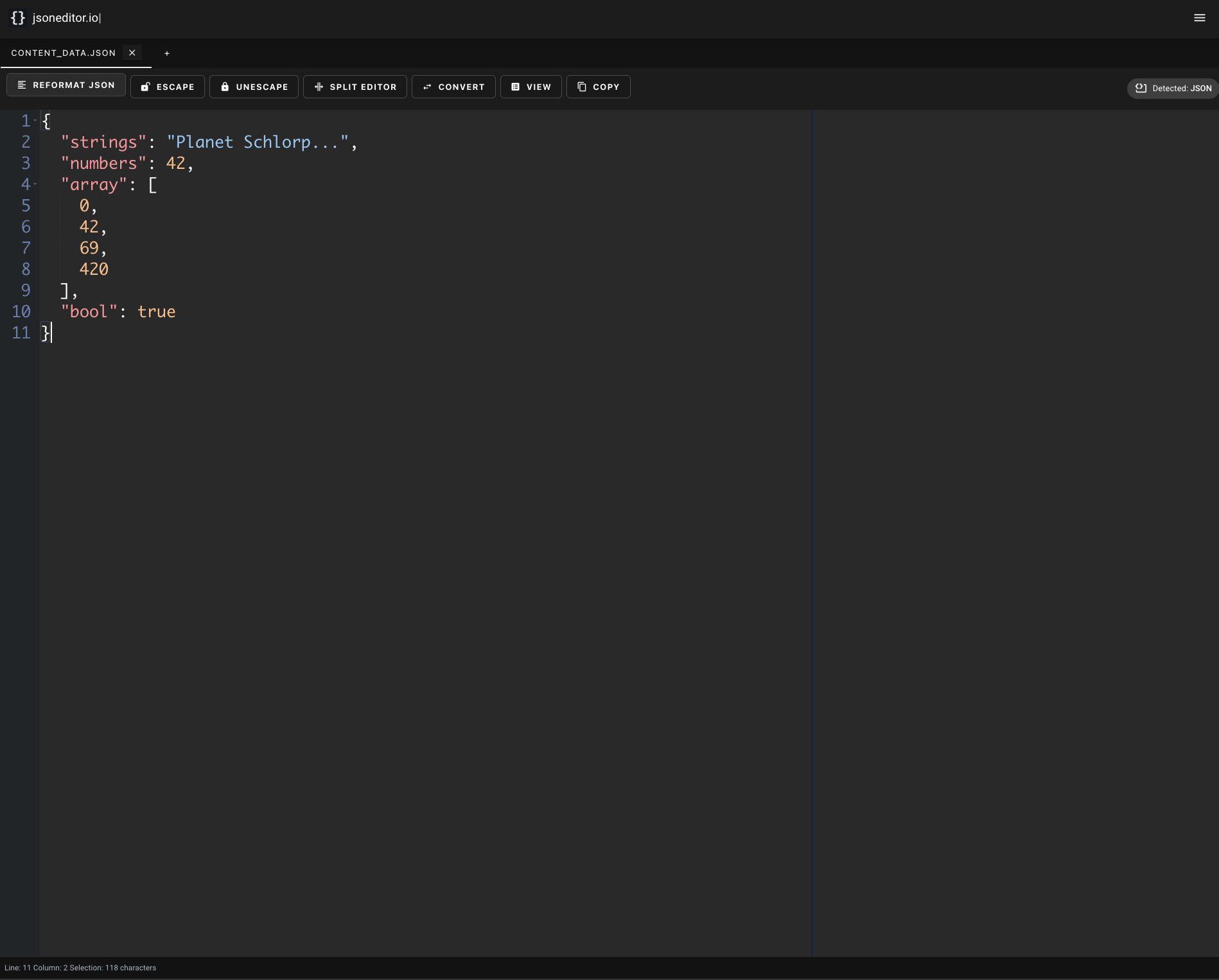Open the Split Editor view
Image resolution: width=1219 pixels, height=980 pixels.
click(x=355, y=87)
